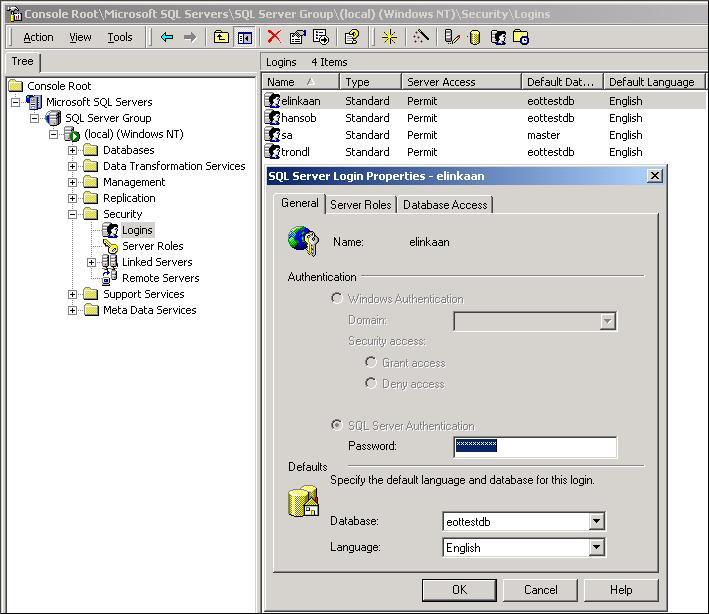This screenshot has width=709, height=614.
Task: Click the New Job toolbar icon
Action: tap(521, 37)
